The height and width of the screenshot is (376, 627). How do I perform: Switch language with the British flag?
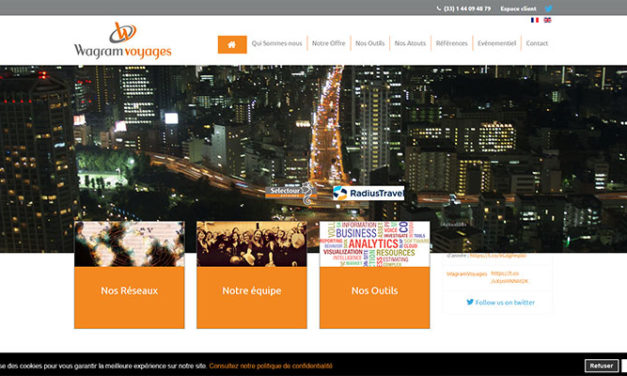click(x=547, y=20)
